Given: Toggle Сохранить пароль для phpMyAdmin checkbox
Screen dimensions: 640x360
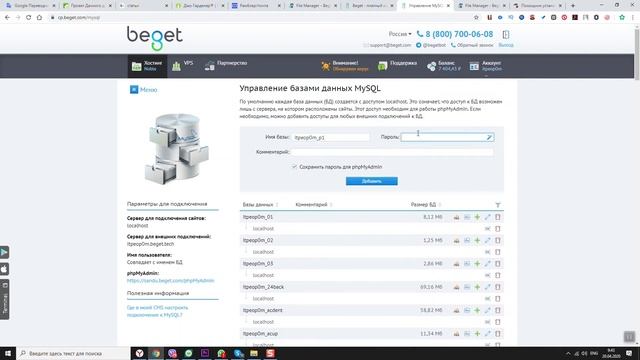Looking at the screenshot, I should 294,167.
